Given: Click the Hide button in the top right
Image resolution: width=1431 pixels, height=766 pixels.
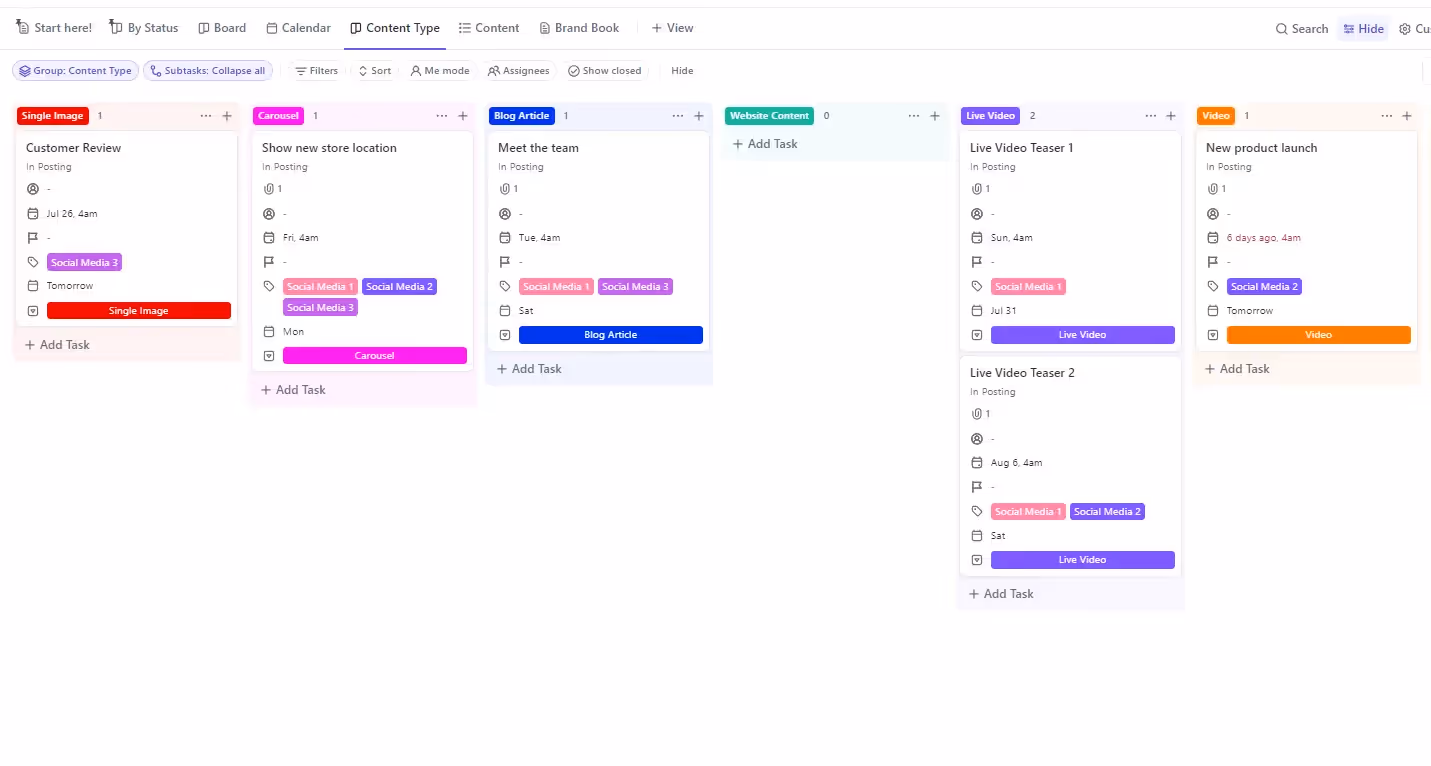Looking at the screenshot, I should pyautogui.click(x=1363, y=28).
